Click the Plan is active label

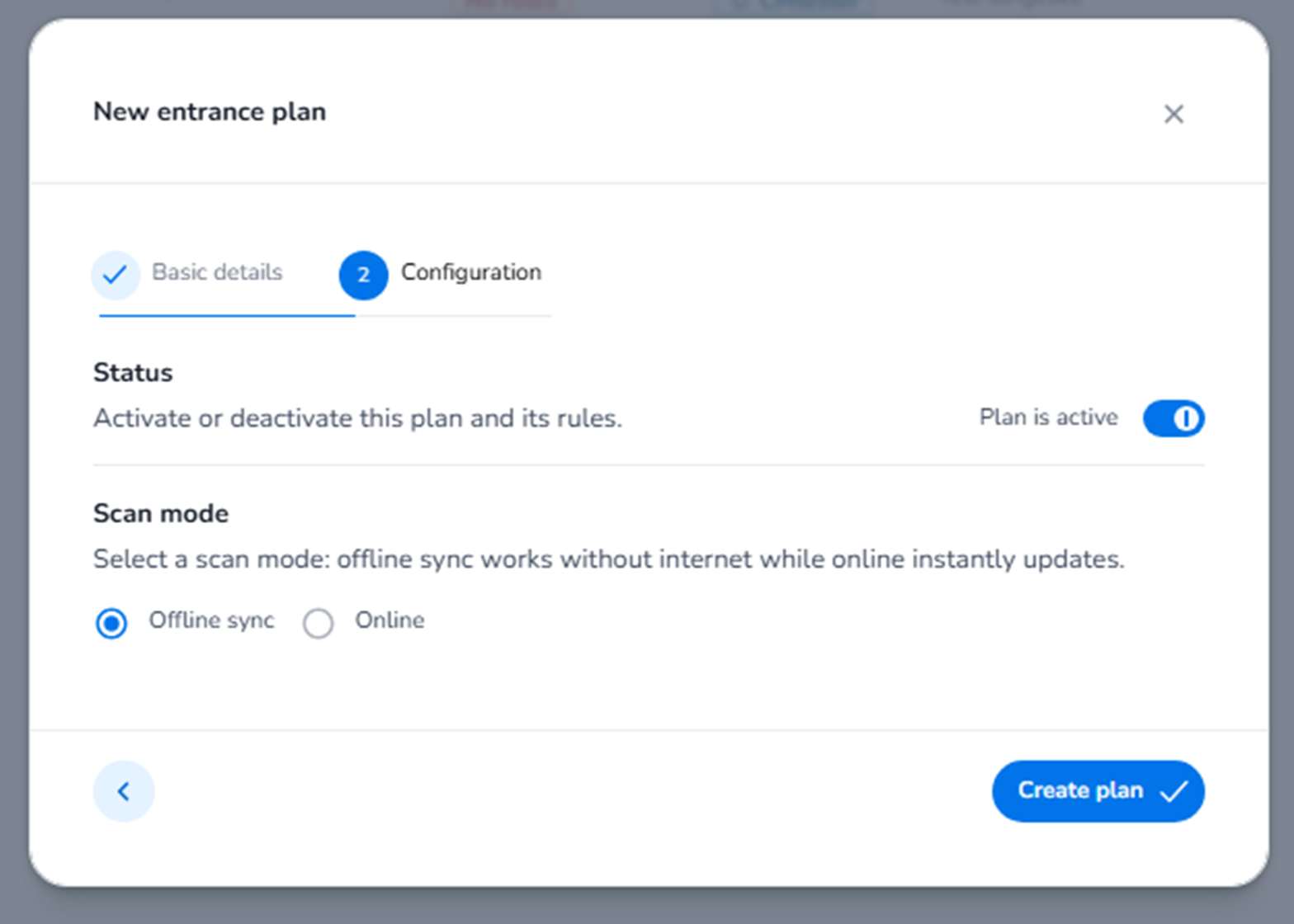[1048, 417]
